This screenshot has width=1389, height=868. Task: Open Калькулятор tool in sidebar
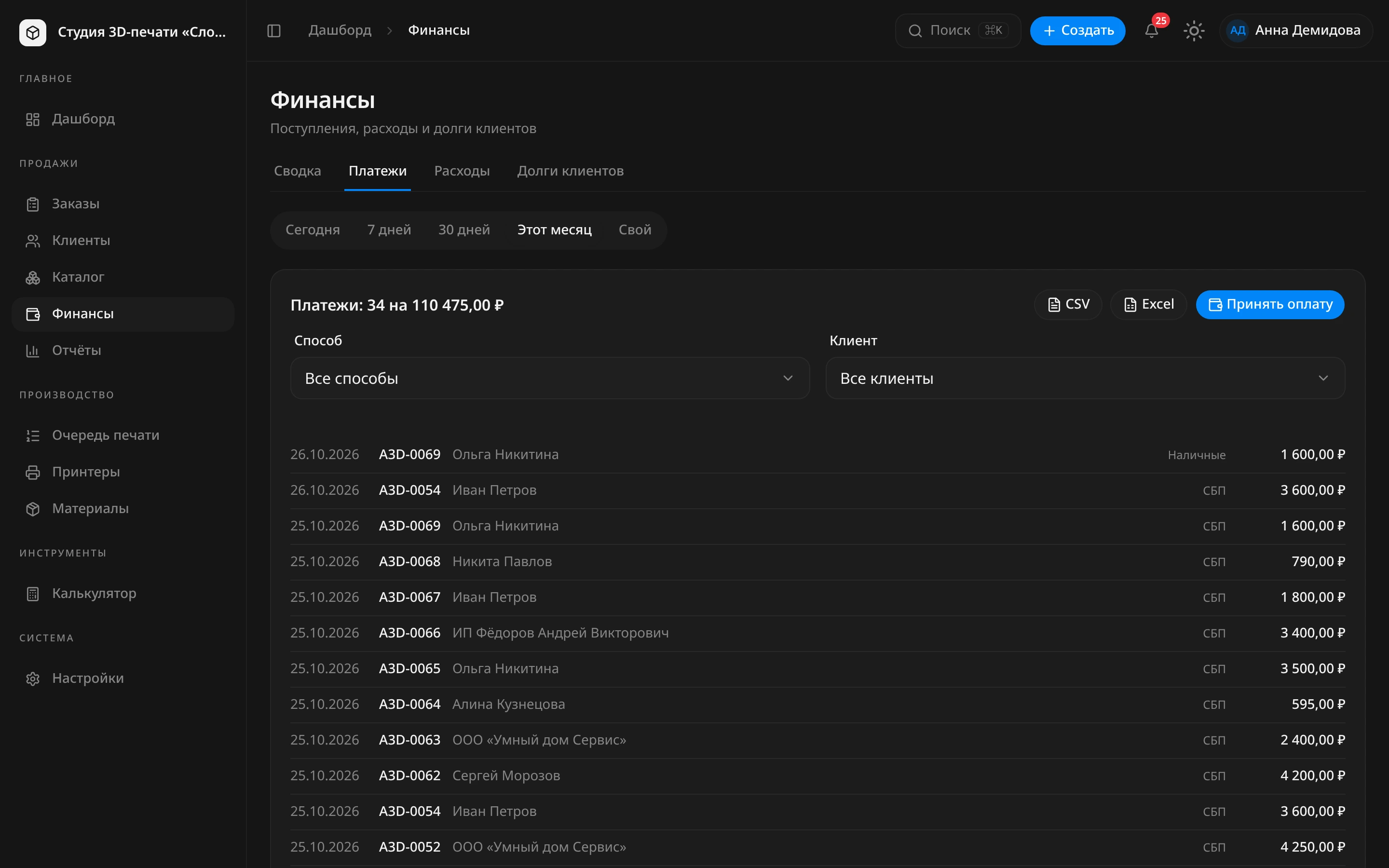(123, 594)
